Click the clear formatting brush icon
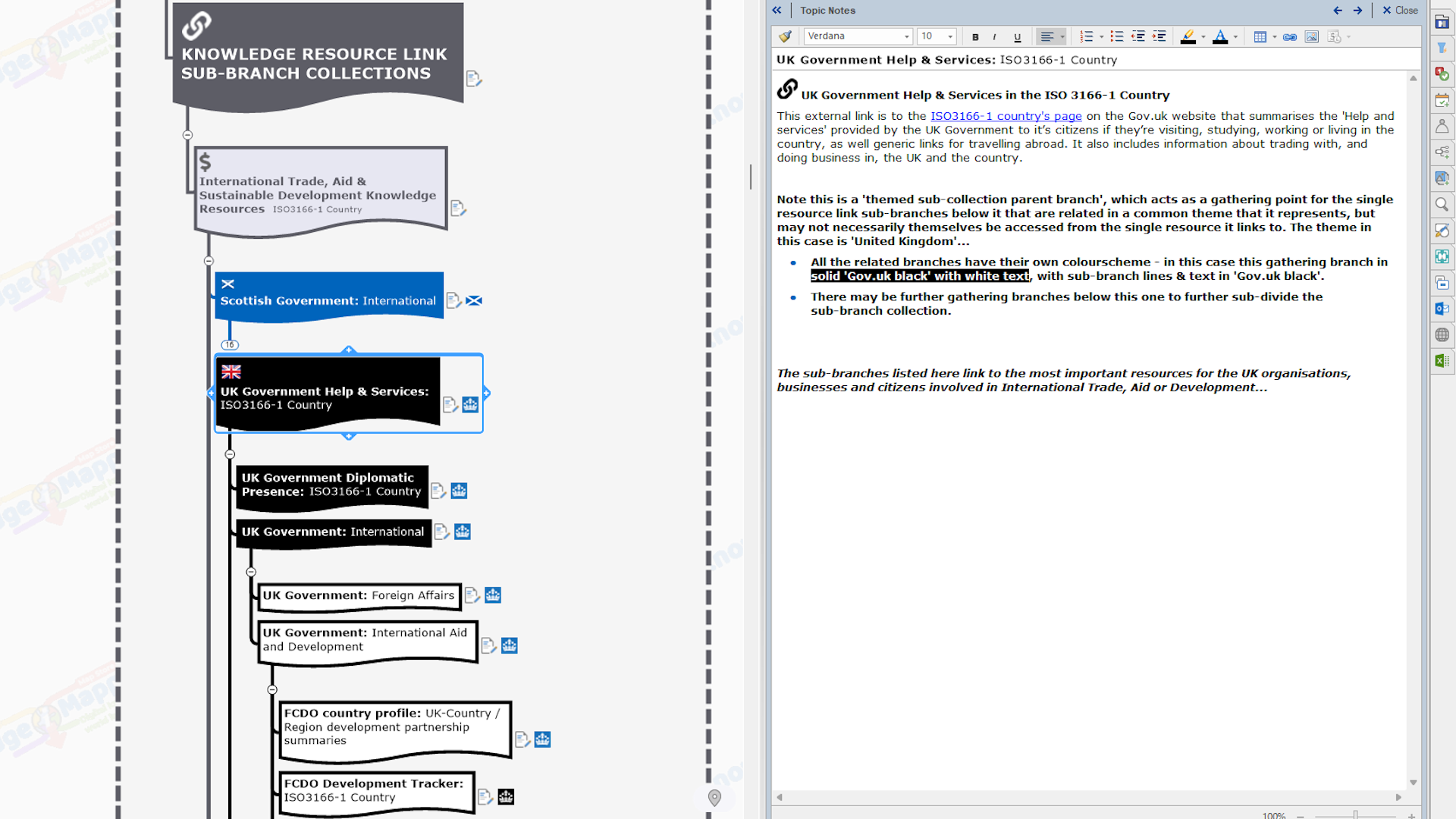1456x819 pixels. tap(786, 36)
